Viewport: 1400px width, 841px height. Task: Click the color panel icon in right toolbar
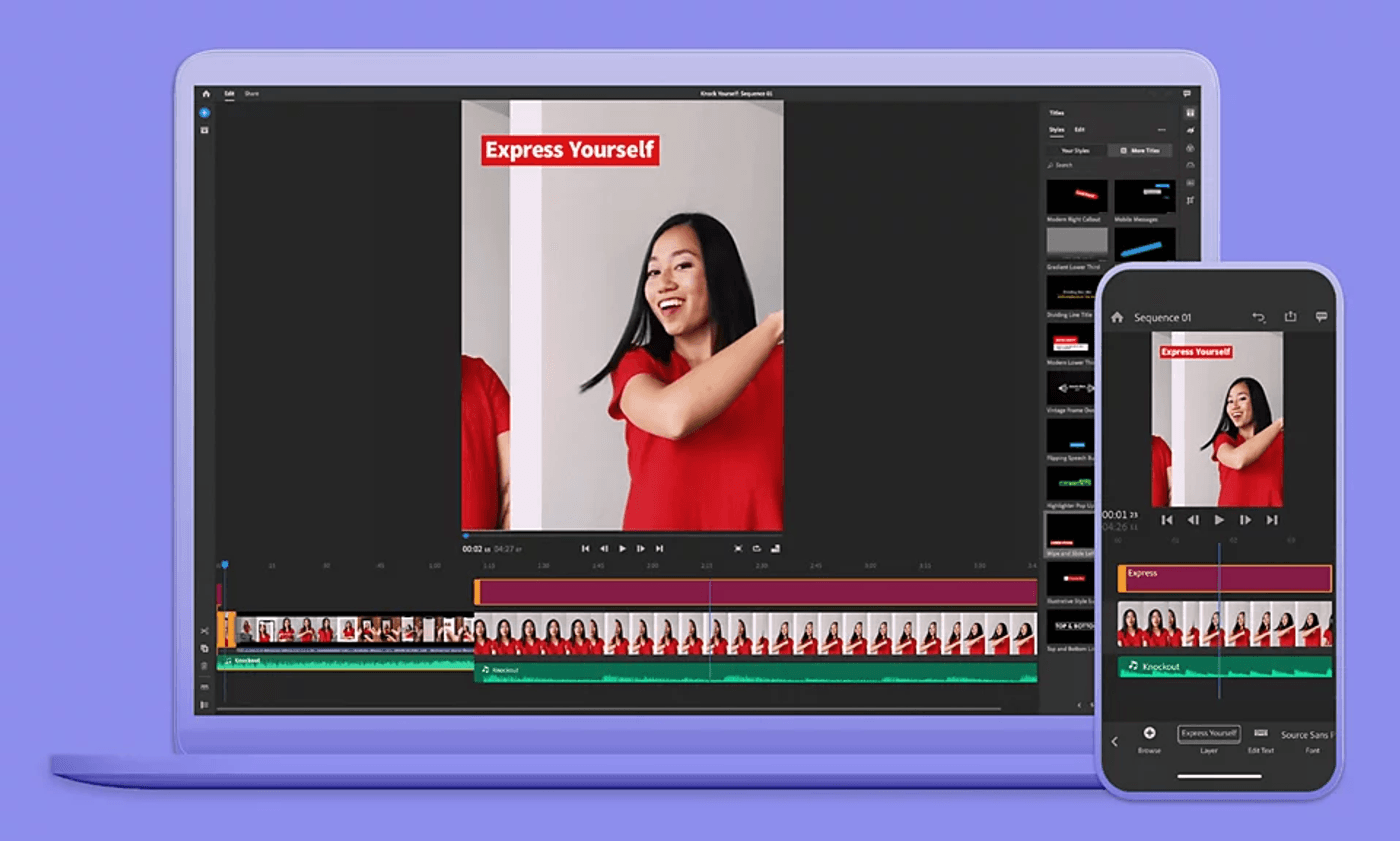point(1190,148)
